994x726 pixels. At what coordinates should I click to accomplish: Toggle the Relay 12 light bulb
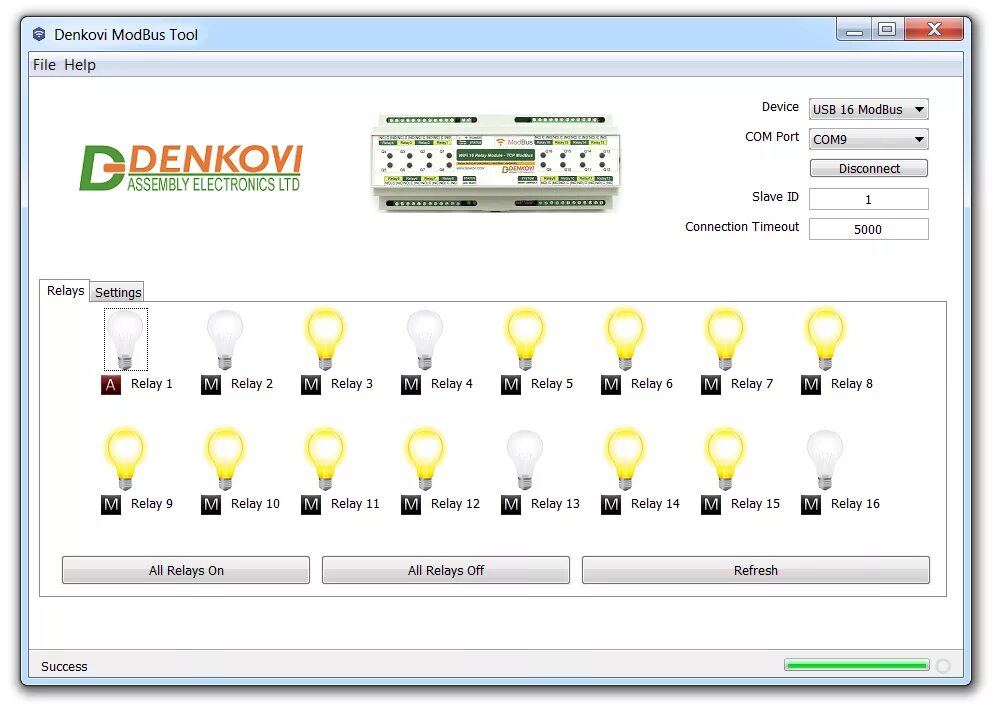click(425, 459)
